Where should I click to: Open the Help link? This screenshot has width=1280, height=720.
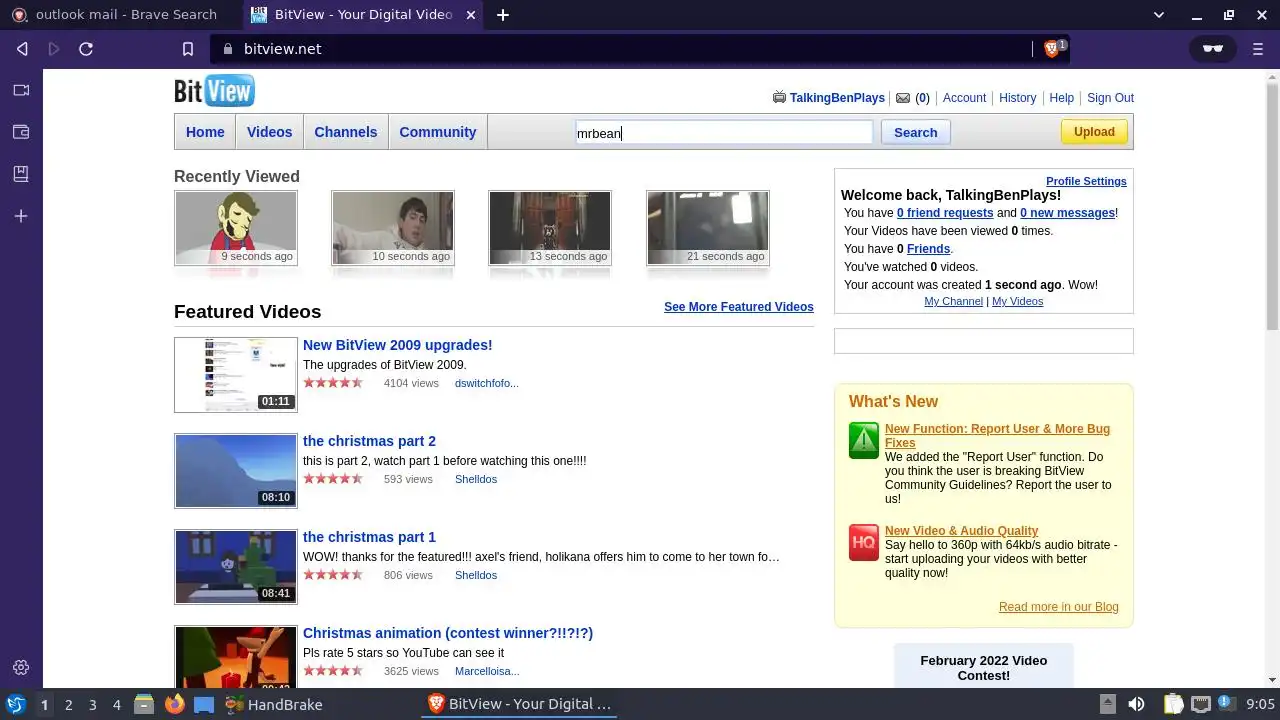click(1061, 98)
